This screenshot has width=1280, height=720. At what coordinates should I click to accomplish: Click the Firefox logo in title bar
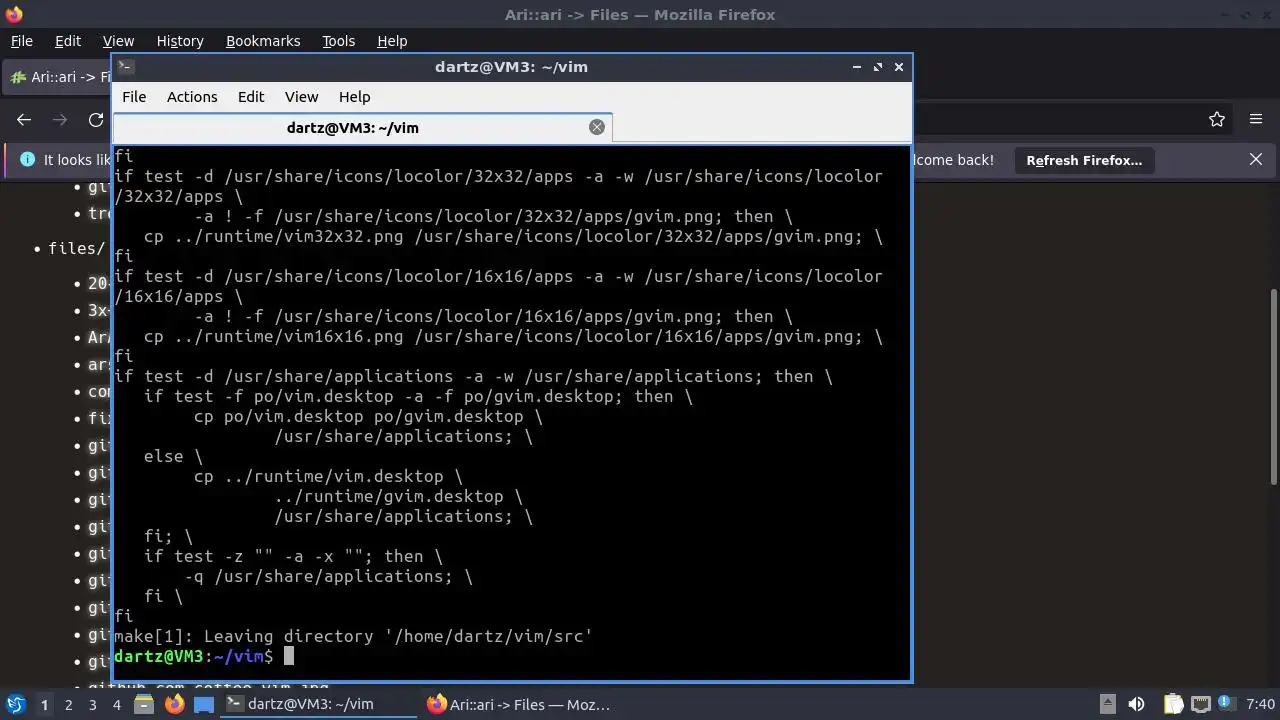pos(14,14)
